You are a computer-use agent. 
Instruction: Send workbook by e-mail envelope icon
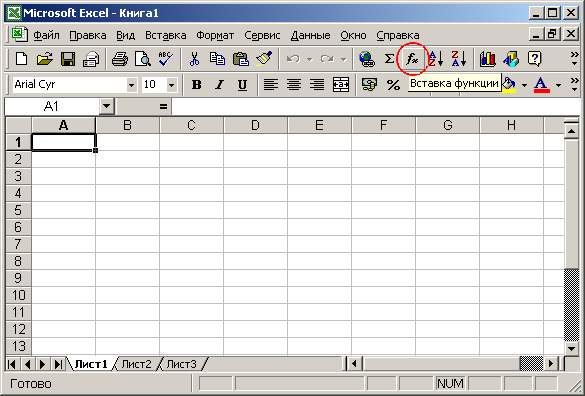pyautogui.click(x=91, y=59)
